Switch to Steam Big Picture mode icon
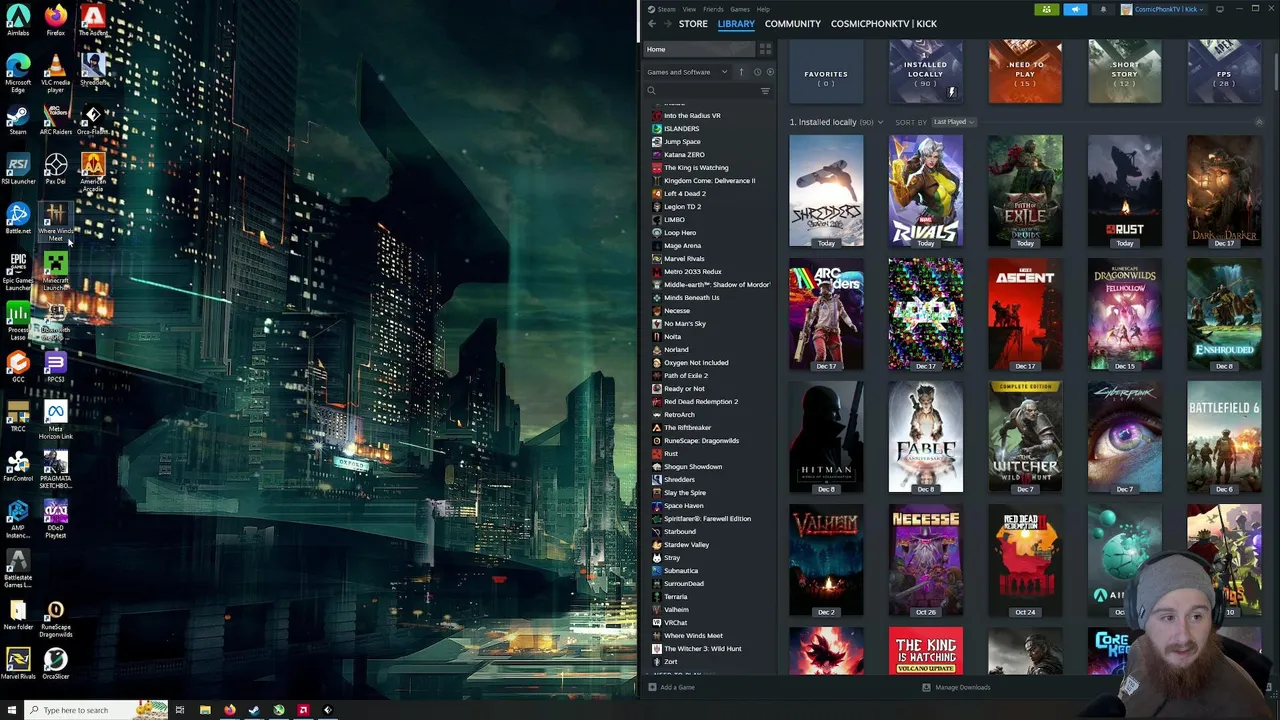Screen dimensions: 1280x720 tap(1220, 9)
